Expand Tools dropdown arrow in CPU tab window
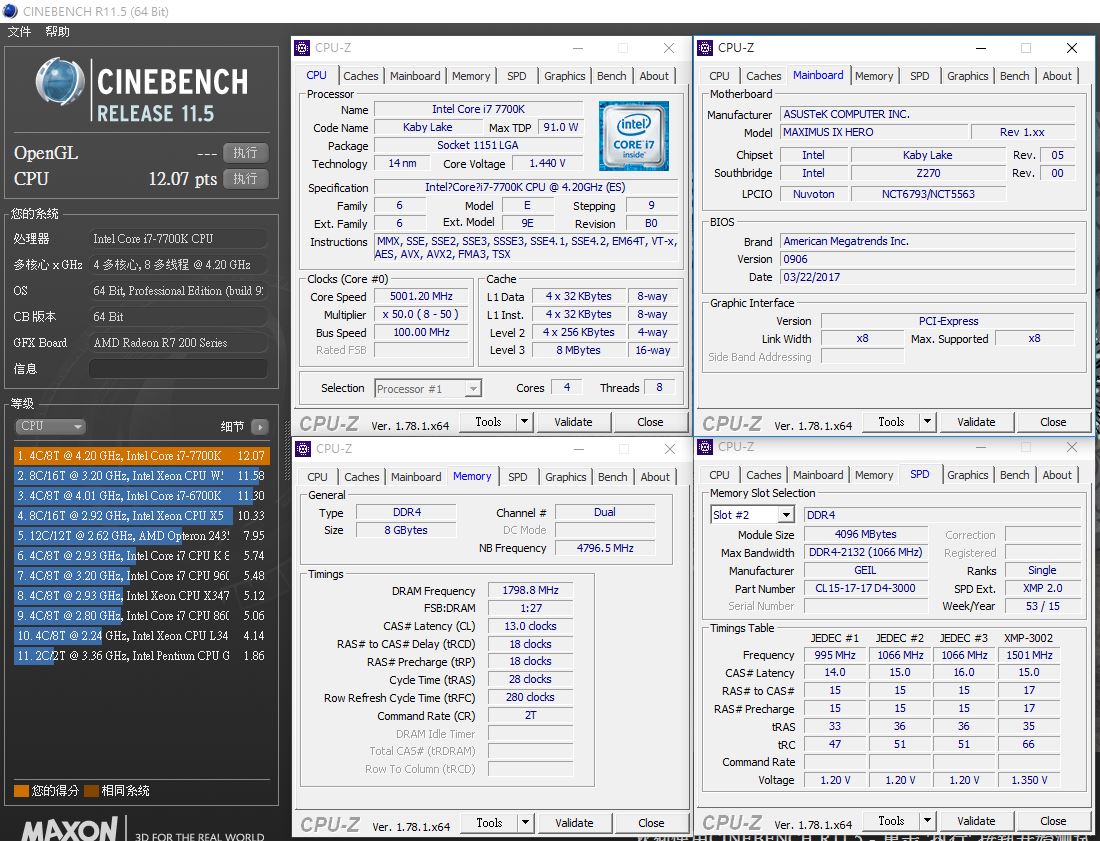The height and width of the screenshot is (841, 1100). pos(524,422)
